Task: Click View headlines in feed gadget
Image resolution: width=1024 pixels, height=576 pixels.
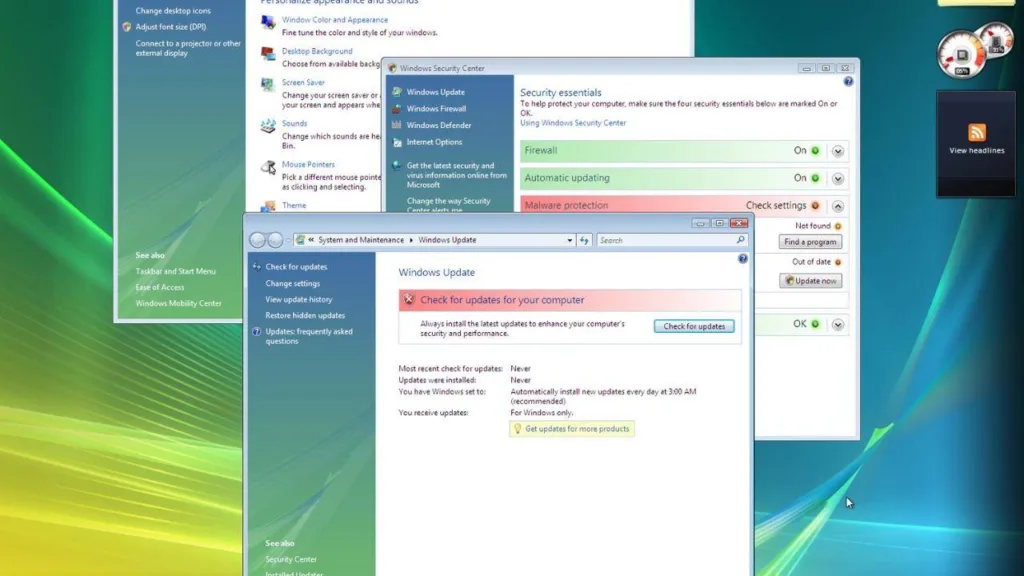Action: pos(976,150)
